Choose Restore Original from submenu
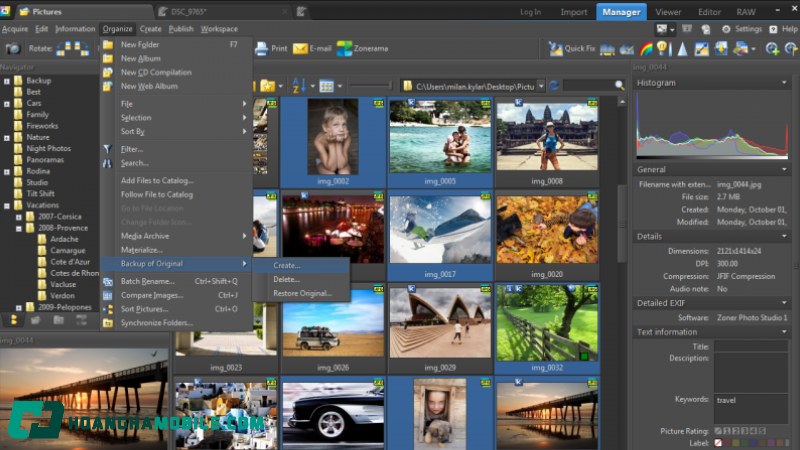Viewport: 800px width, 450px height. (301, 293)
